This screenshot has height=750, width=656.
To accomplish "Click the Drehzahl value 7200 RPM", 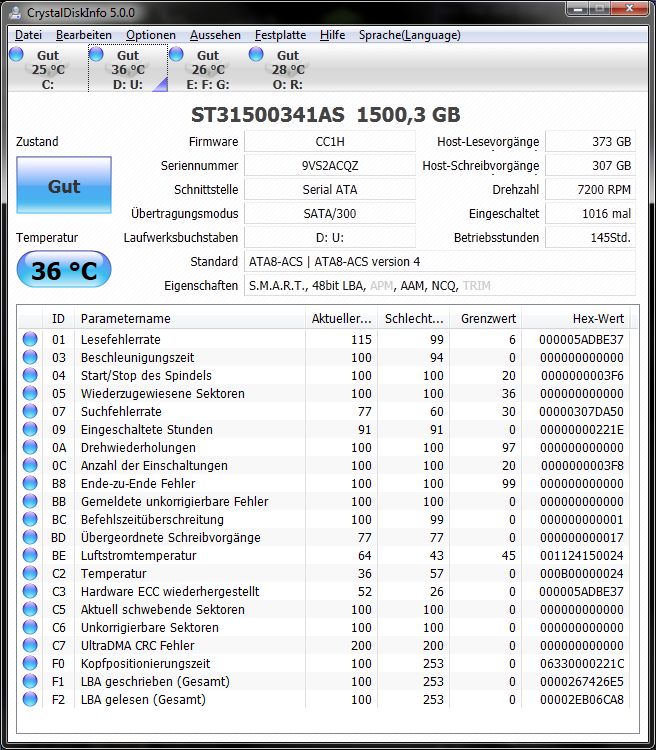I will (x=590, y=189).
